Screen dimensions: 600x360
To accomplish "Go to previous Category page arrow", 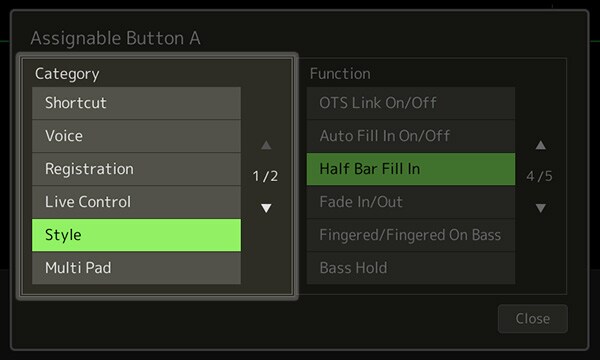I will point(266,145).
